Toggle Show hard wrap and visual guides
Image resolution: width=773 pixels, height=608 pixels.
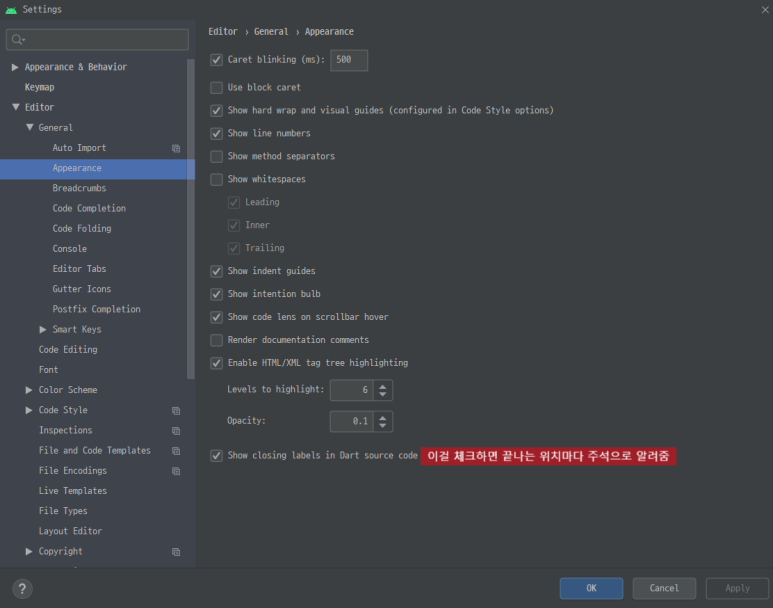(x=216, y=110)
